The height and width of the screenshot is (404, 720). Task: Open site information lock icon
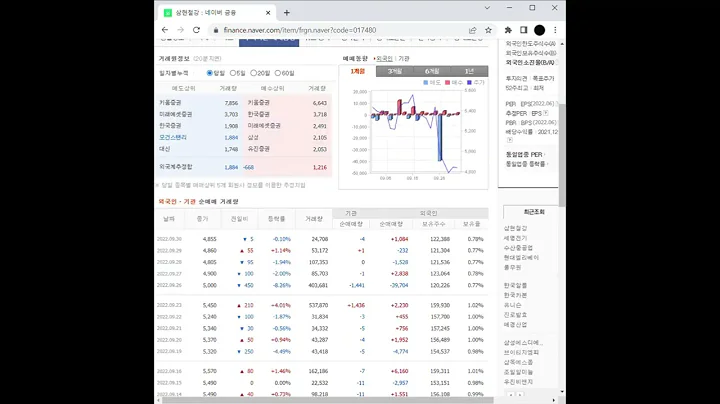pyautogui.click(x=216, y=30)
